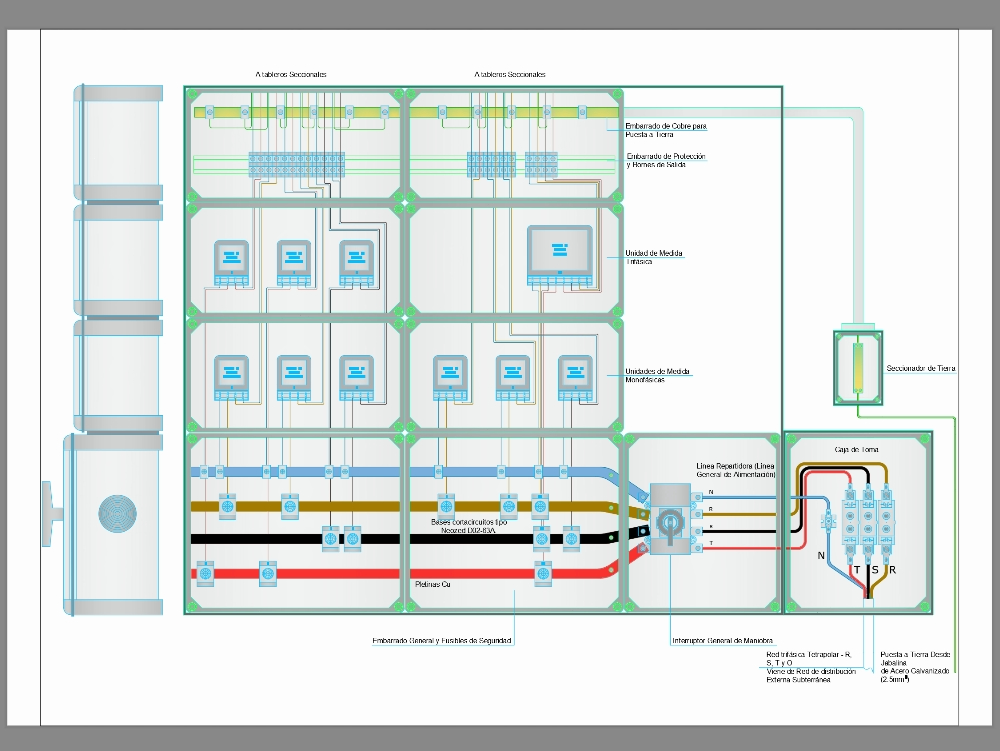Image resolution: width=1000 pixels, height=751 pixels.
Task: Click a meter in the Unidades de Medida Monofásicas row
Action: pos(450,375)
